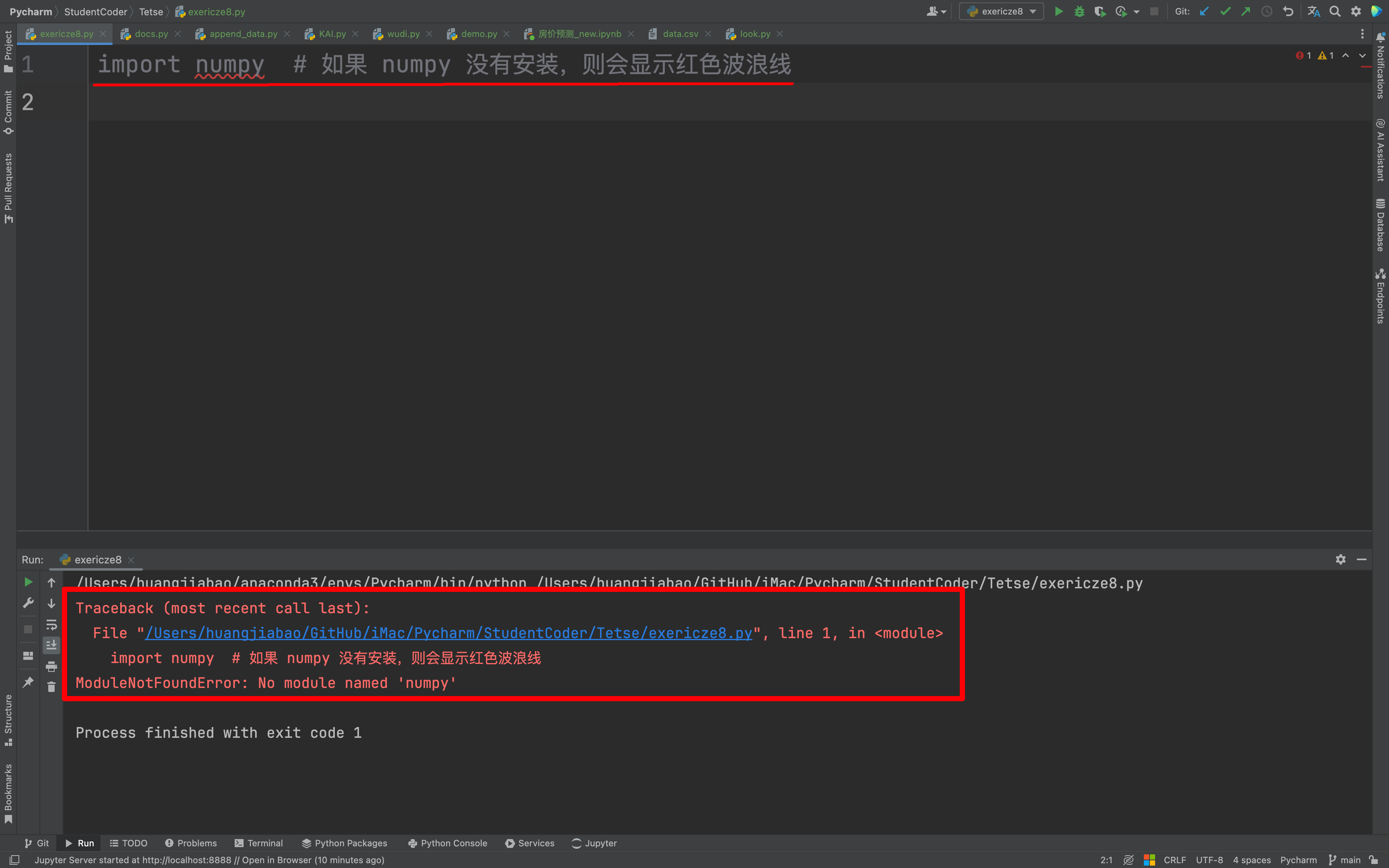The height and width of the screenshot is (868, 1389).
Task: Open the Pycharm interpreter selector in status bar
Action: point(1298,860)
